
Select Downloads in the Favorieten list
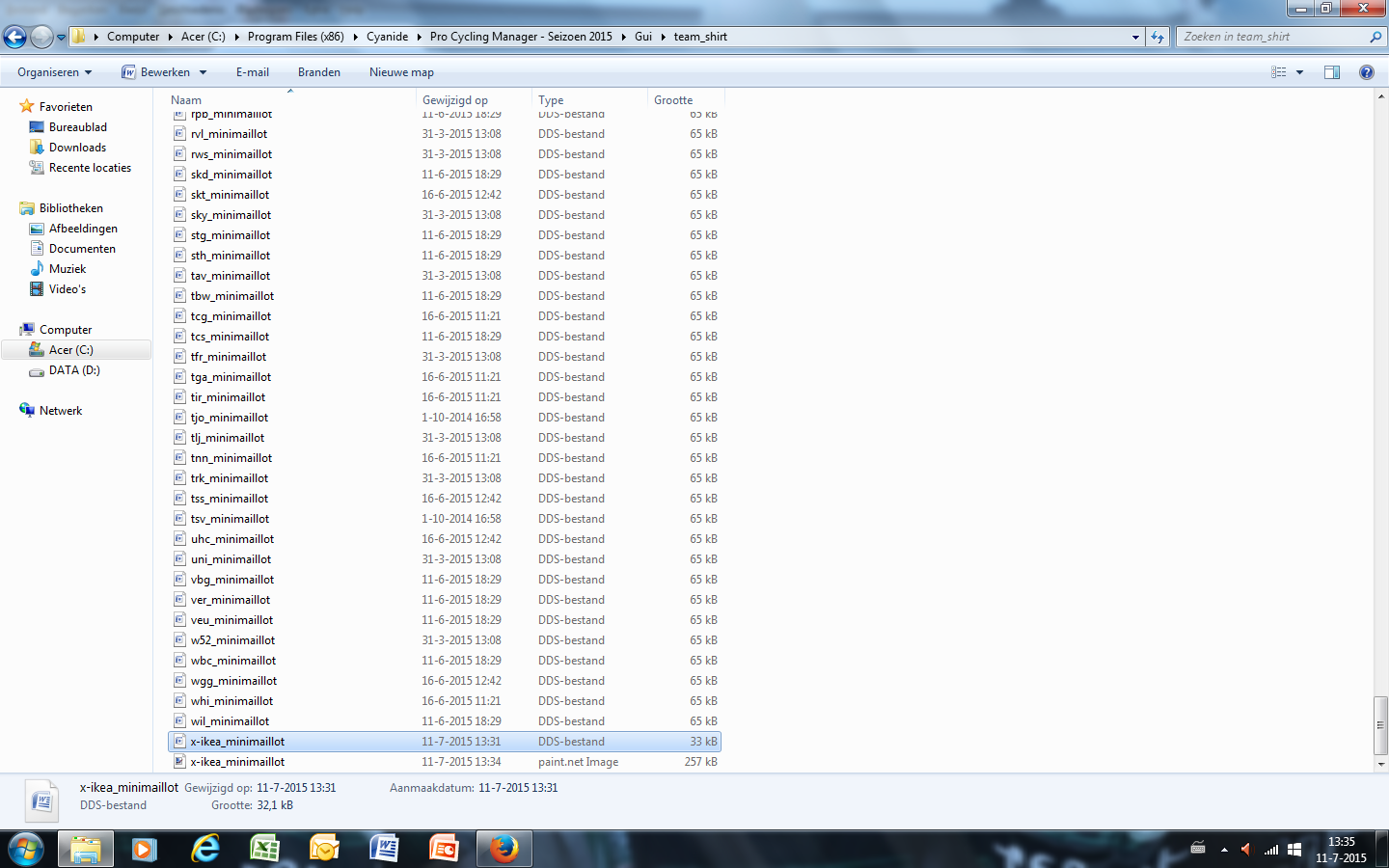tap(77, 148)
